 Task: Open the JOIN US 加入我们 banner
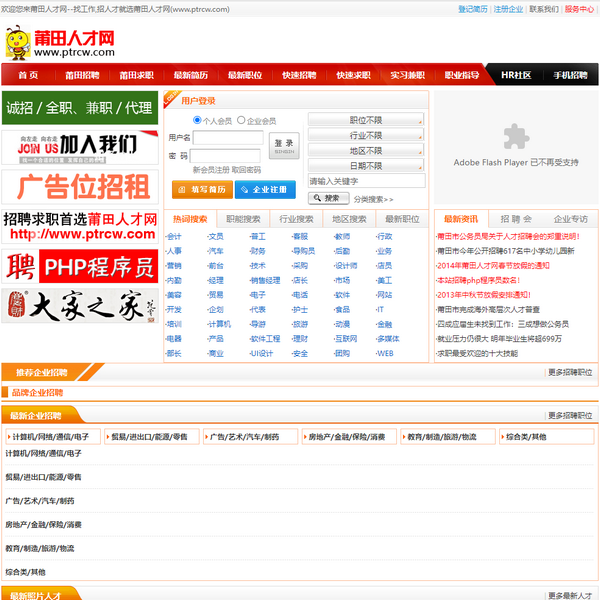79,146
